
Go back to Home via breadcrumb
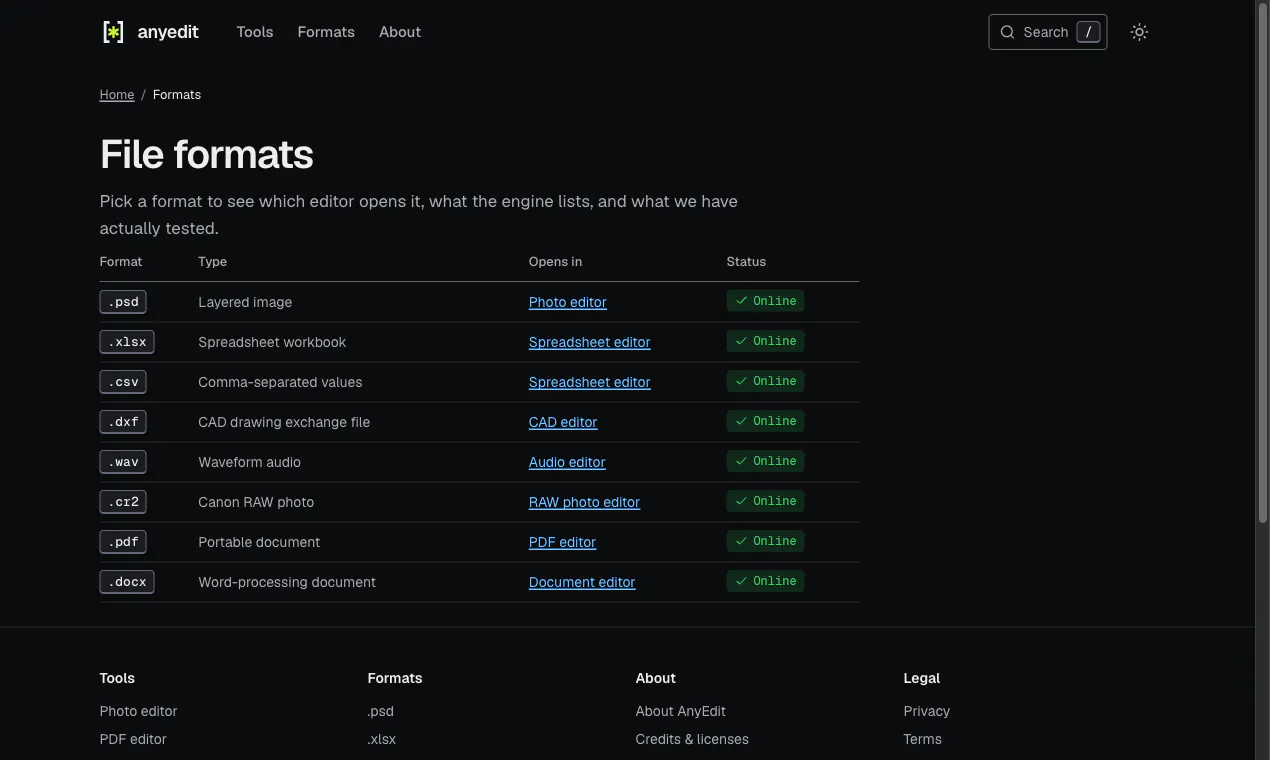click(x=117, y=95)
